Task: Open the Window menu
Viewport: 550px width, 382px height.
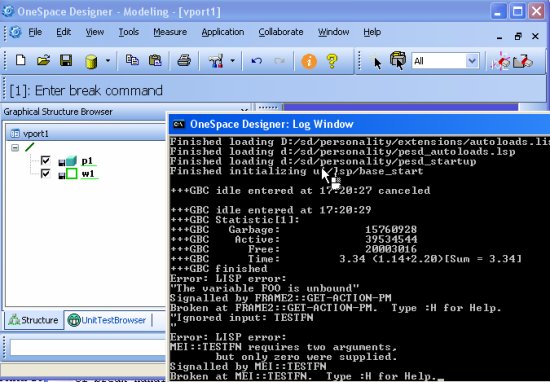Action: click(333, 32)
